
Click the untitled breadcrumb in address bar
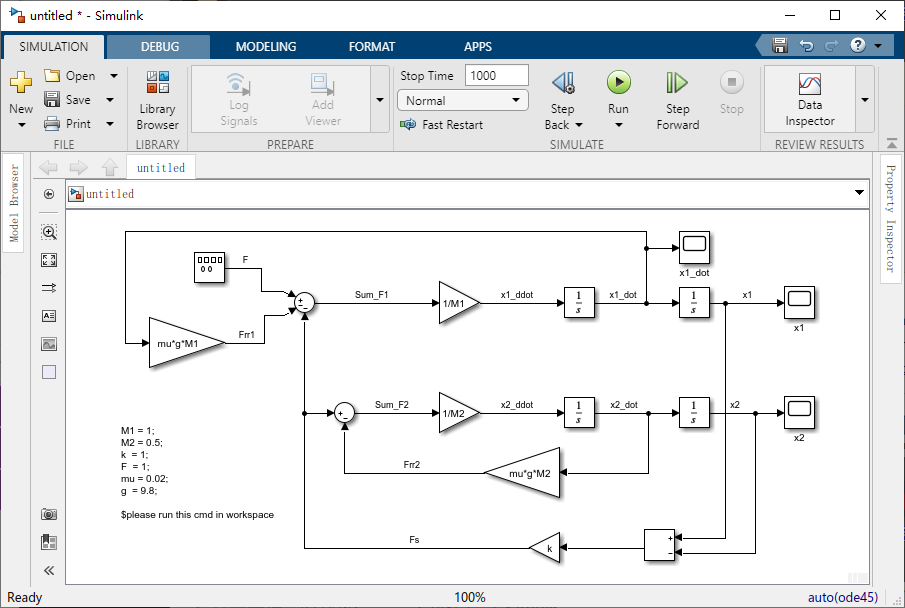pyautogui.click(x=110, y=194)
